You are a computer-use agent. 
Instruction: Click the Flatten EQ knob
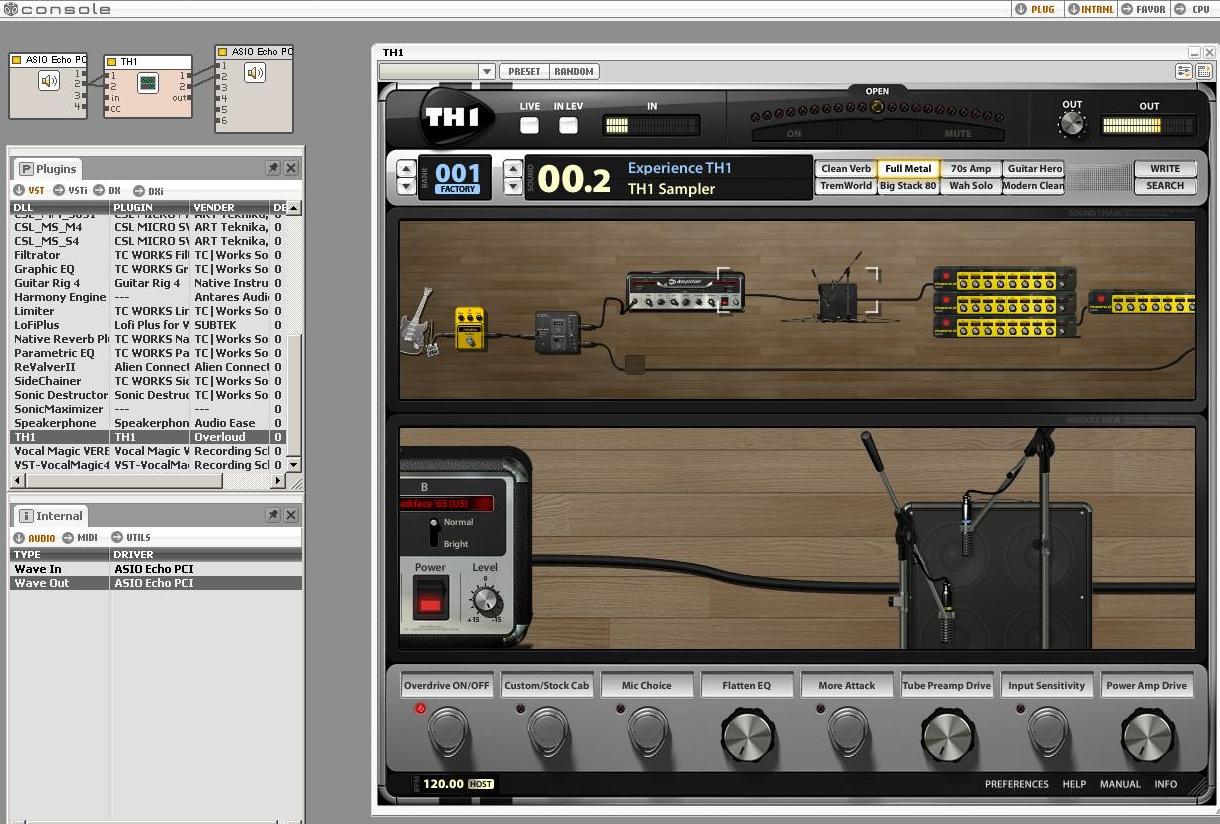tap(747, 737)
